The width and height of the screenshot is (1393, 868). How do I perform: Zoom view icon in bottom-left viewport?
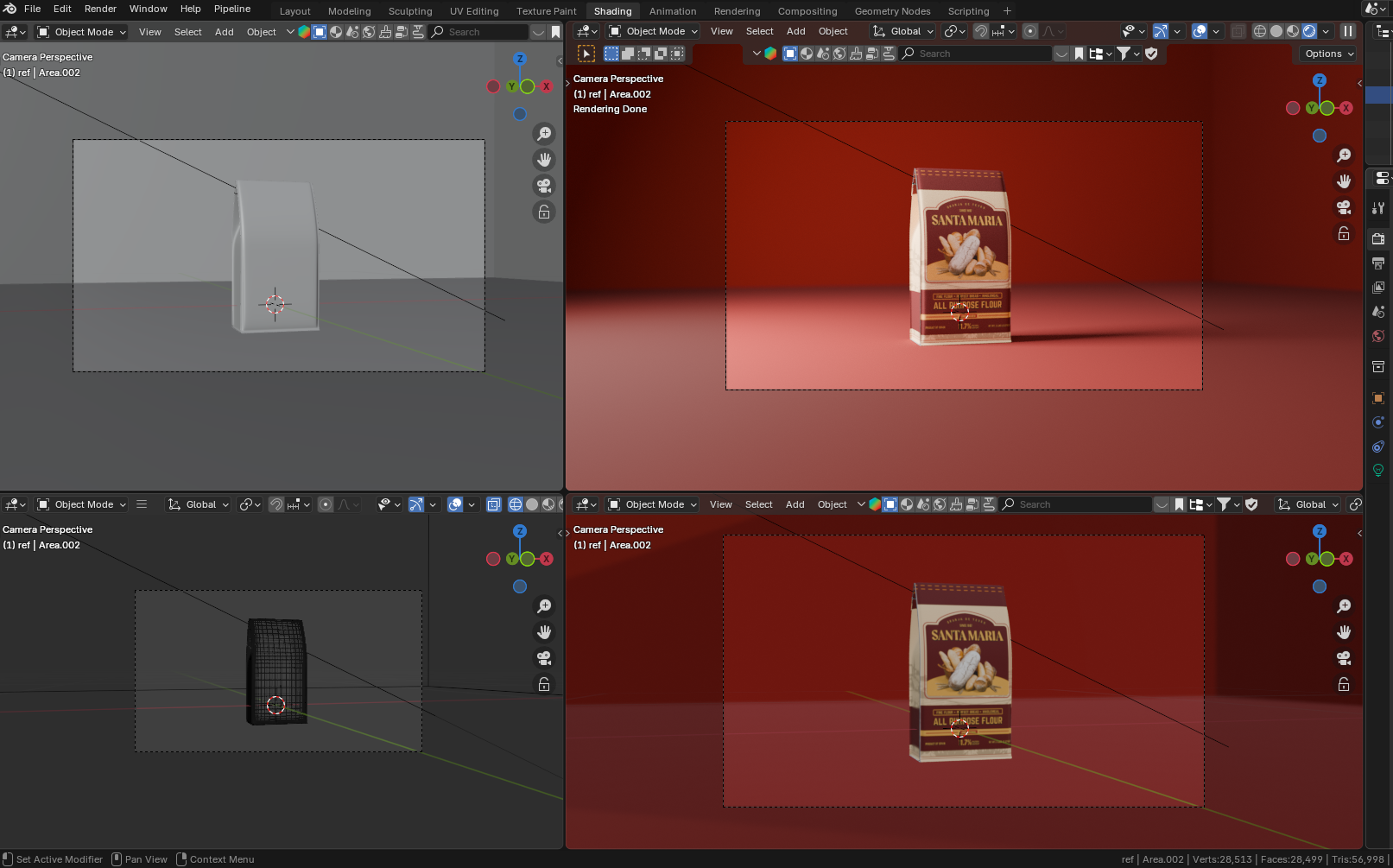point(544,606)
